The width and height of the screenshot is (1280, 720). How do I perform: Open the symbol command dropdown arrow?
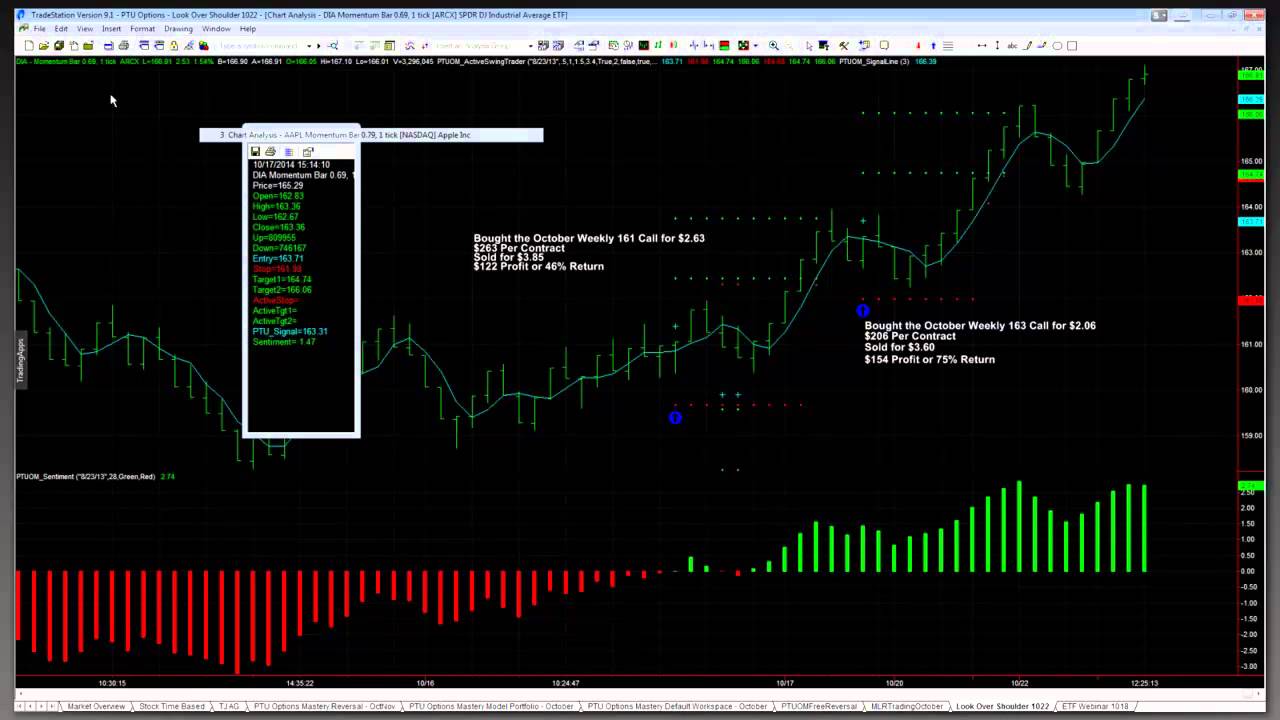point(309,46)
